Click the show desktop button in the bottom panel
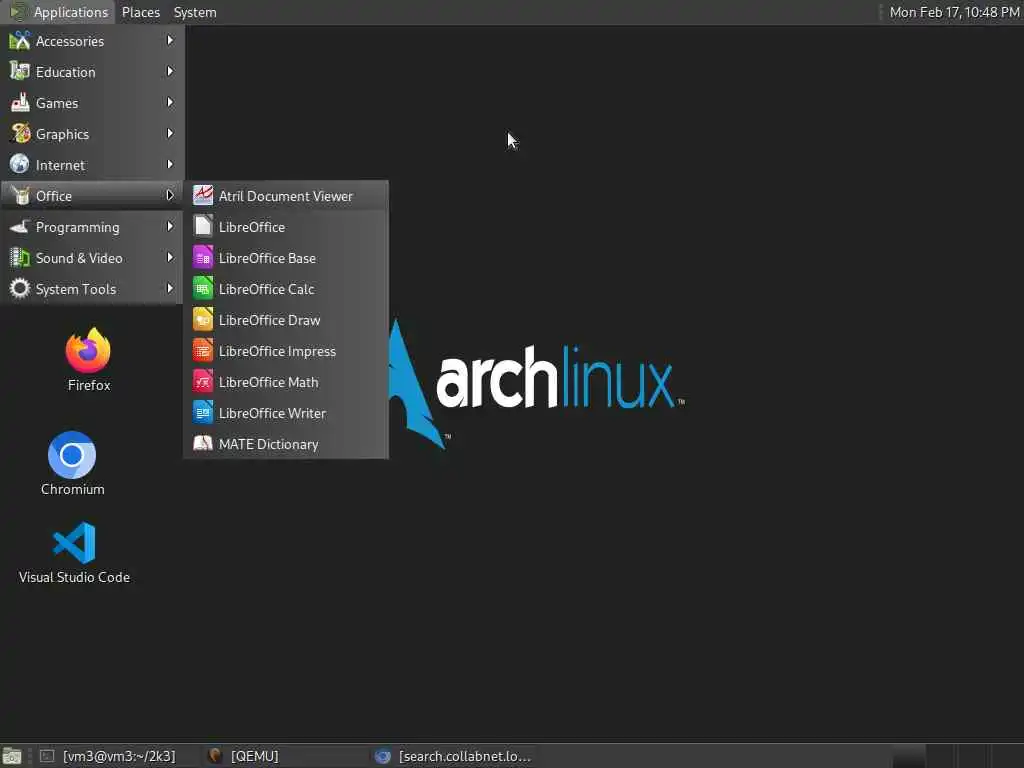The image size is (1024, 768). [12, 756]
